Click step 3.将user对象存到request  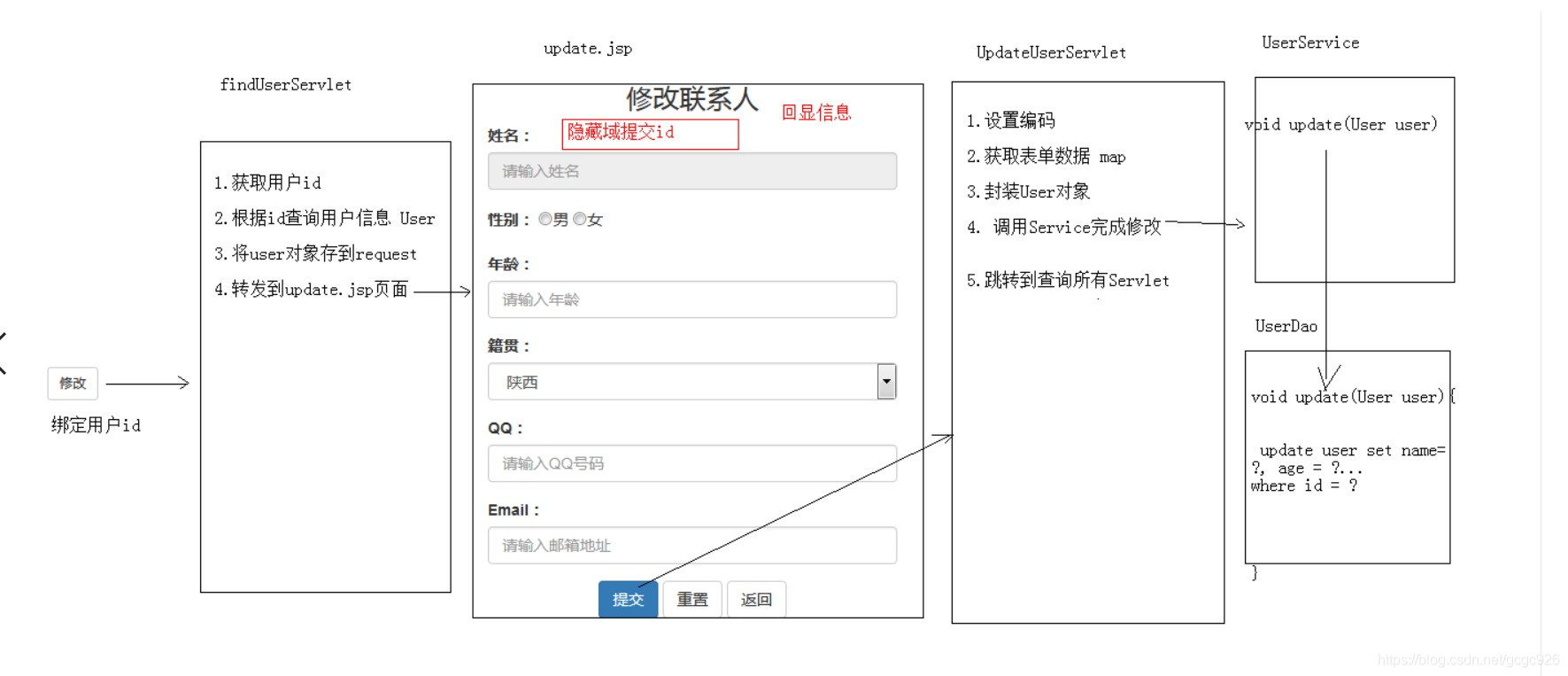pos(315,253)
